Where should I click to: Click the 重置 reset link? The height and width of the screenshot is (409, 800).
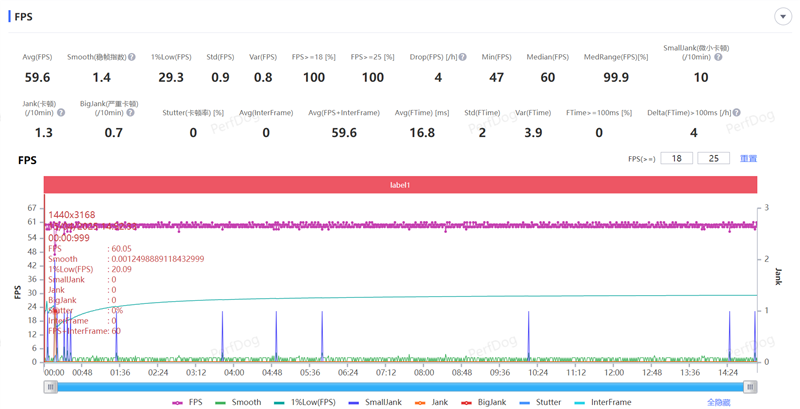[748, 159]
